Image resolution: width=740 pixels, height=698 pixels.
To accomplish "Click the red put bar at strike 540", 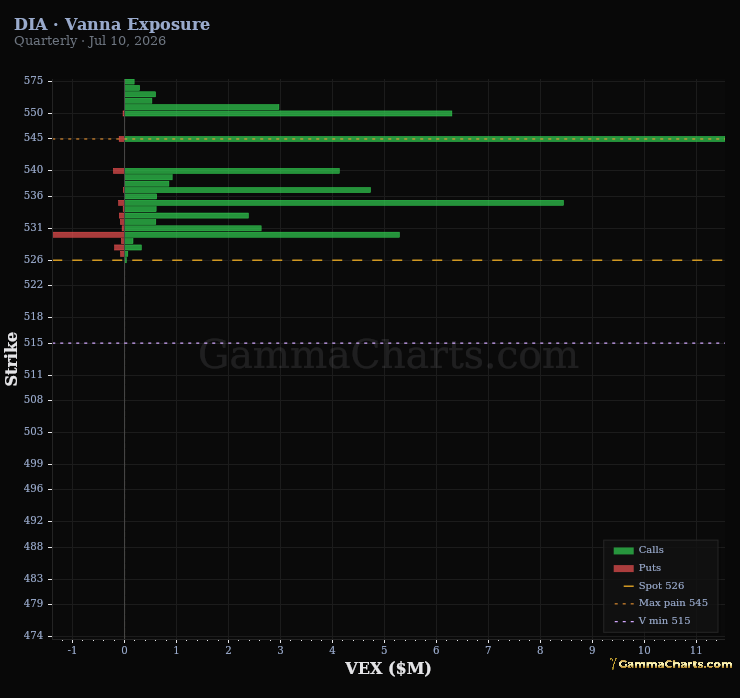I will [118, 171].
